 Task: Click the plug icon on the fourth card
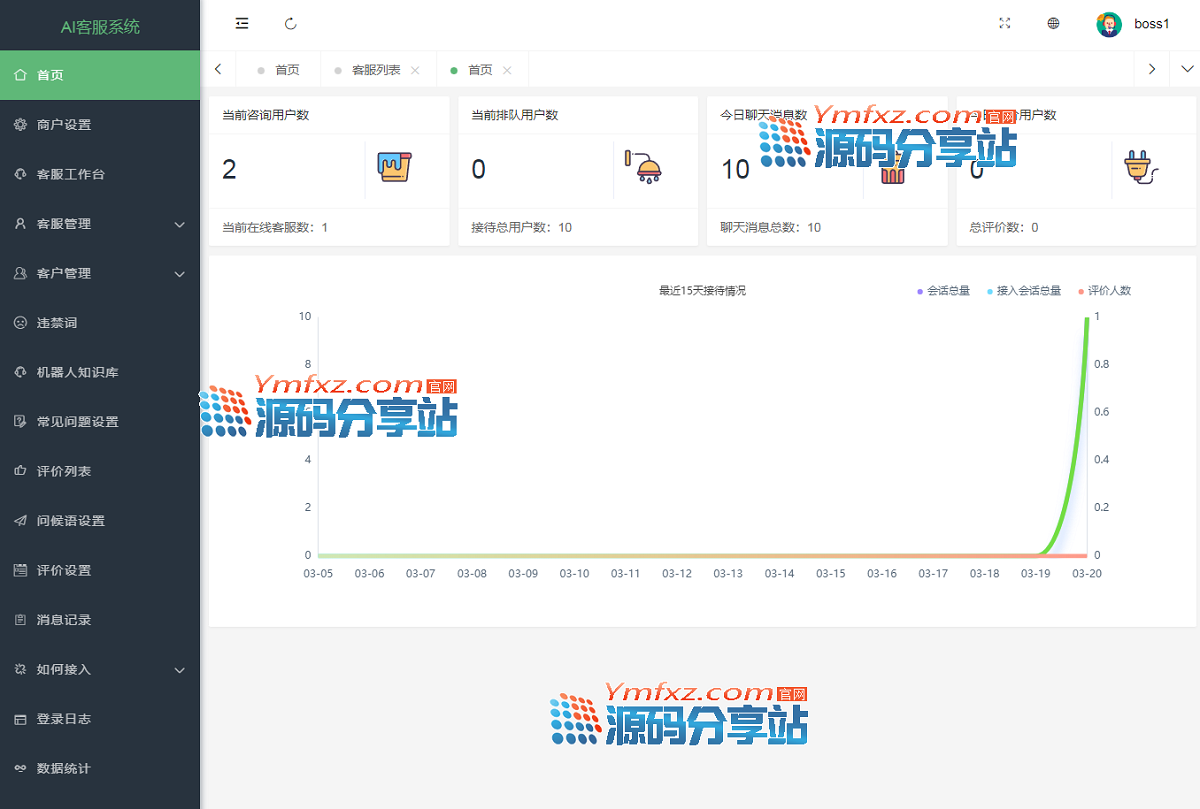pyautogui.click(x=1141, y=167)
